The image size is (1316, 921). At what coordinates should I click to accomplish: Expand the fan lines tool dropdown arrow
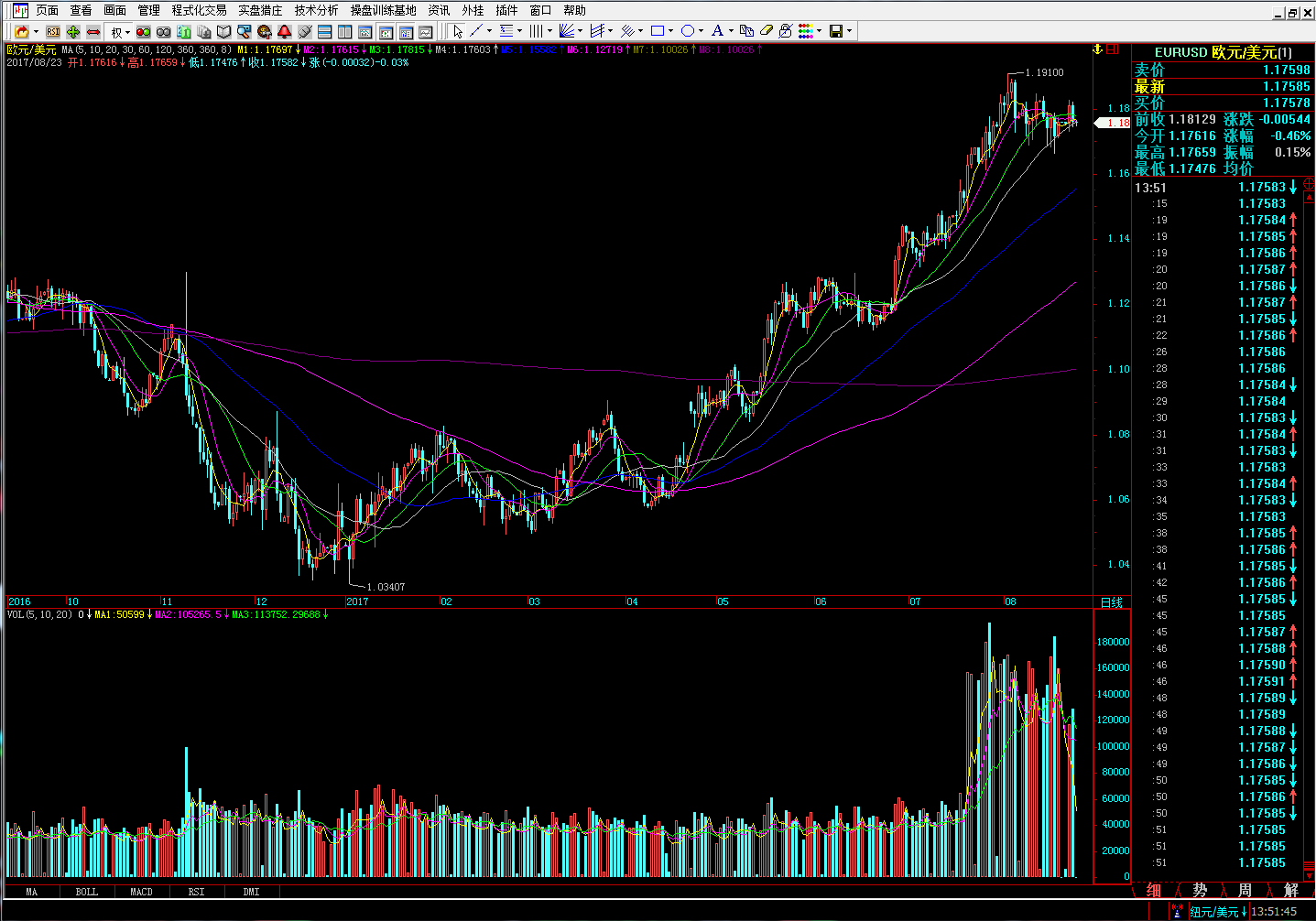(580, 31)
